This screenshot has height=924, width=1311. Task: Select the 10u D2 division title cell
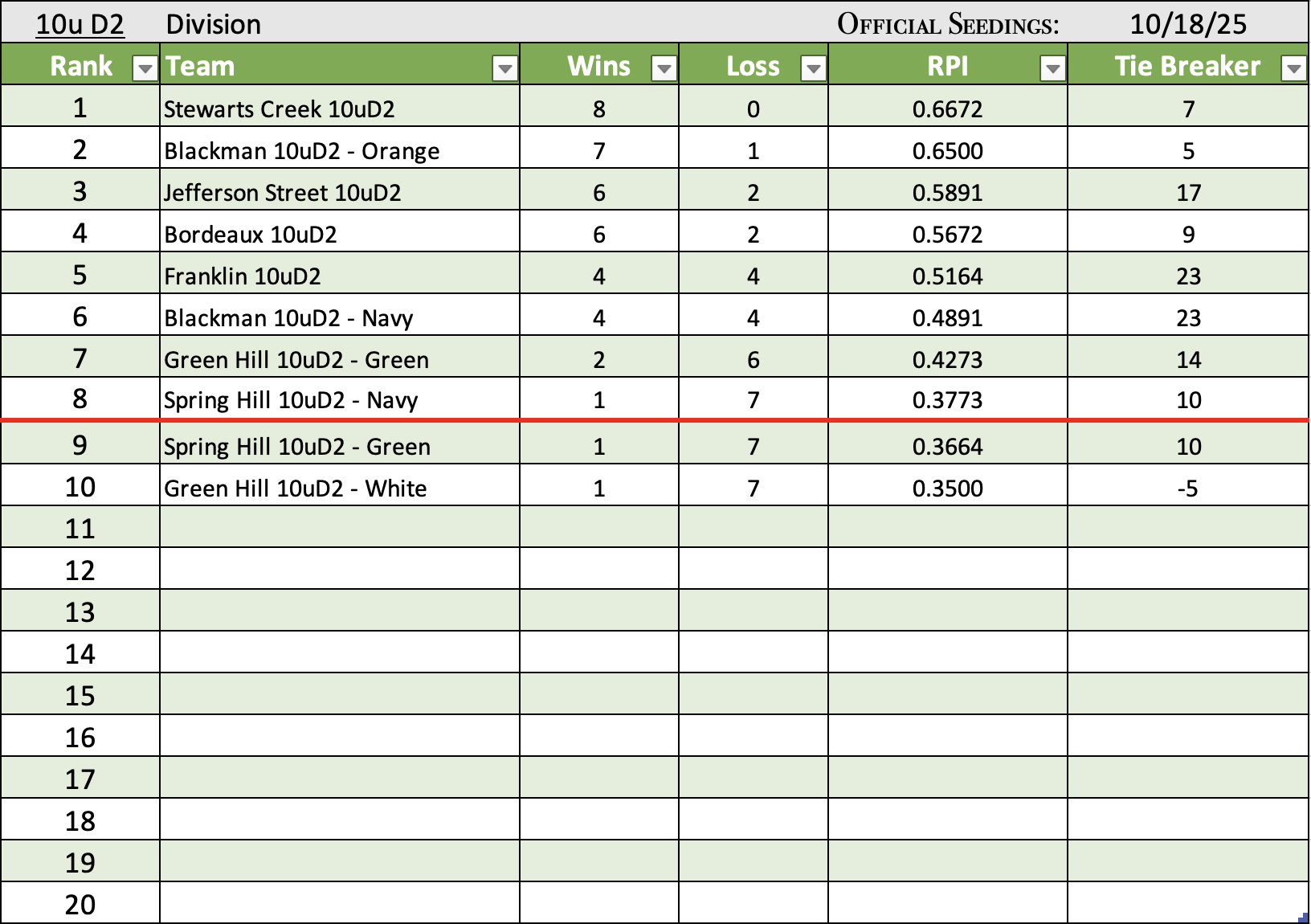click(x=80, y=24)
